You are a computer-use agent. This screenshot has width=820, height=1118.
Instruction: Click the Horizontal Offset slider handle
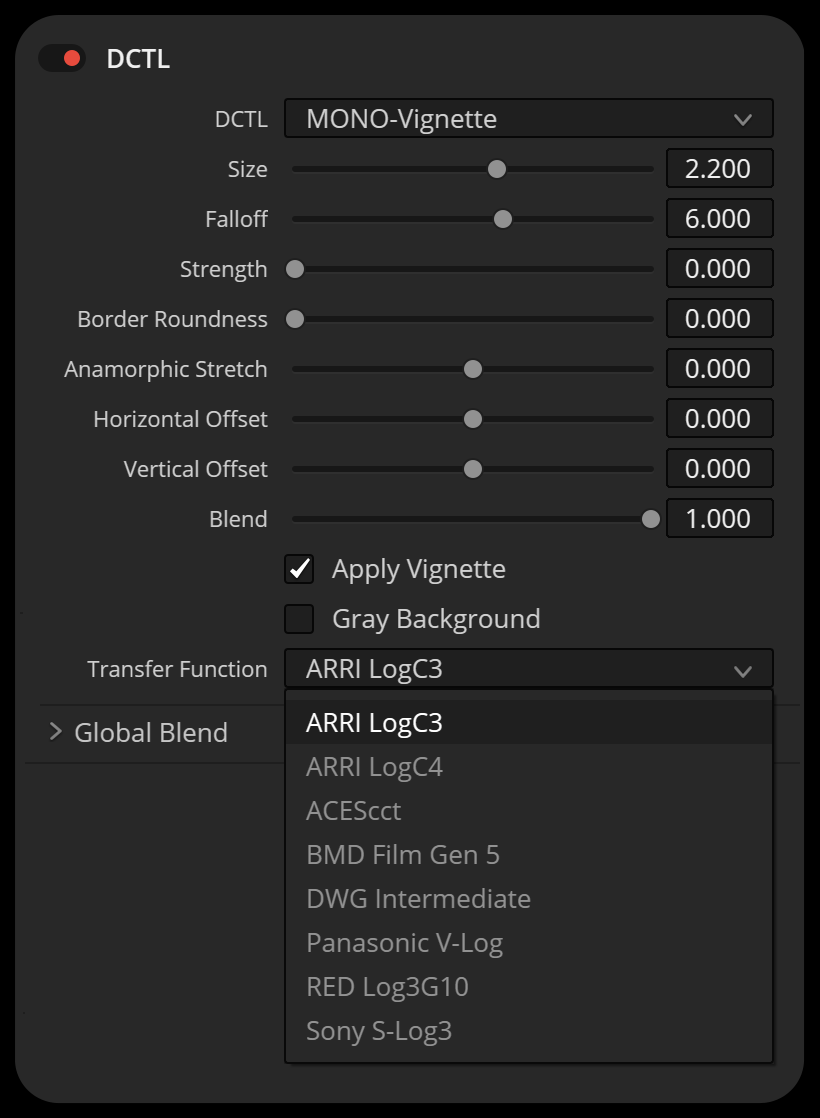[x=473, y=419]
